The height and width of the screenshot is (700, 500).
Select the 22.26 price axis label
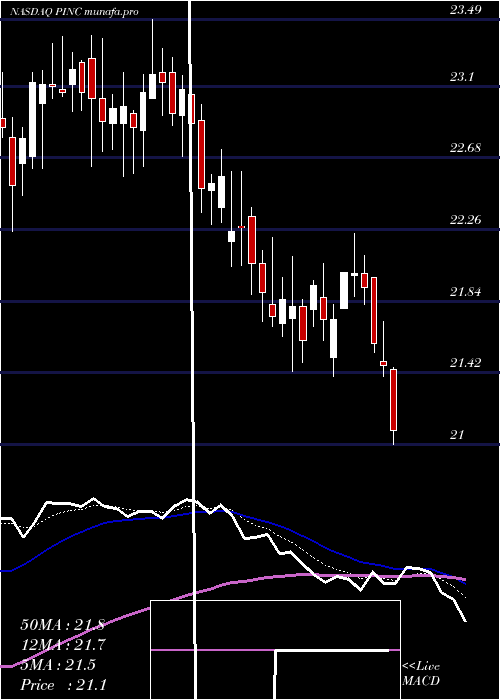click(466, 220)
